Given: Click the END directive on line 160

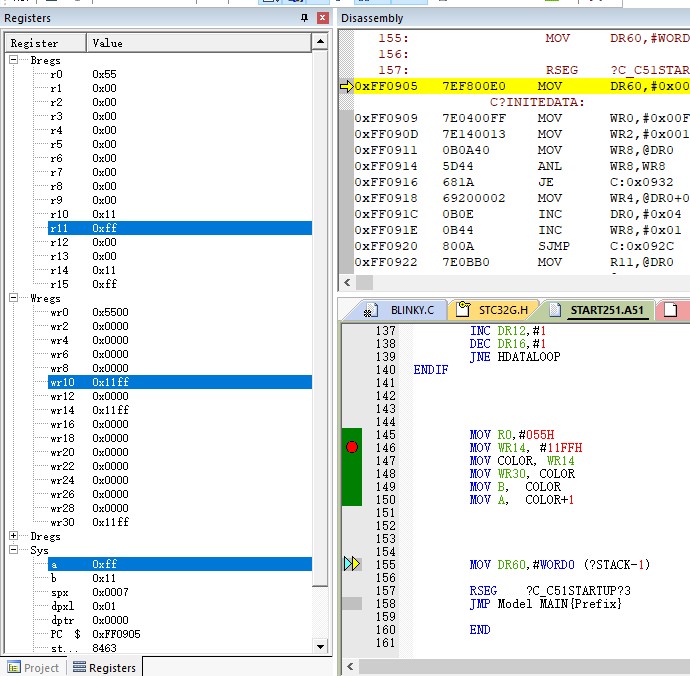Looking at the screenshot, I should point(480,629).
